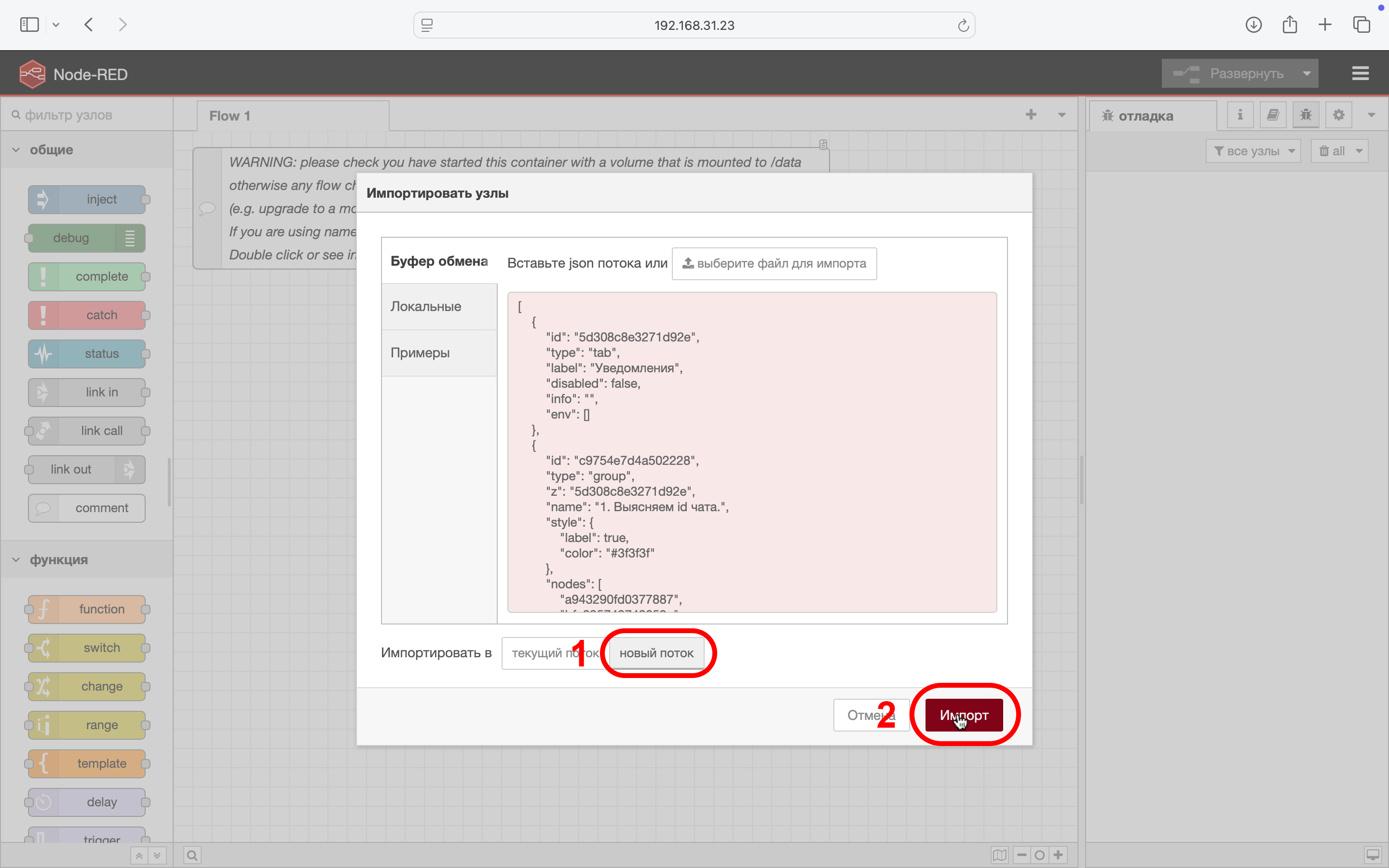This screenshot has height=868, width=1389.
Task: Open the debug bug icon tab
Action: click(1306, 115)
